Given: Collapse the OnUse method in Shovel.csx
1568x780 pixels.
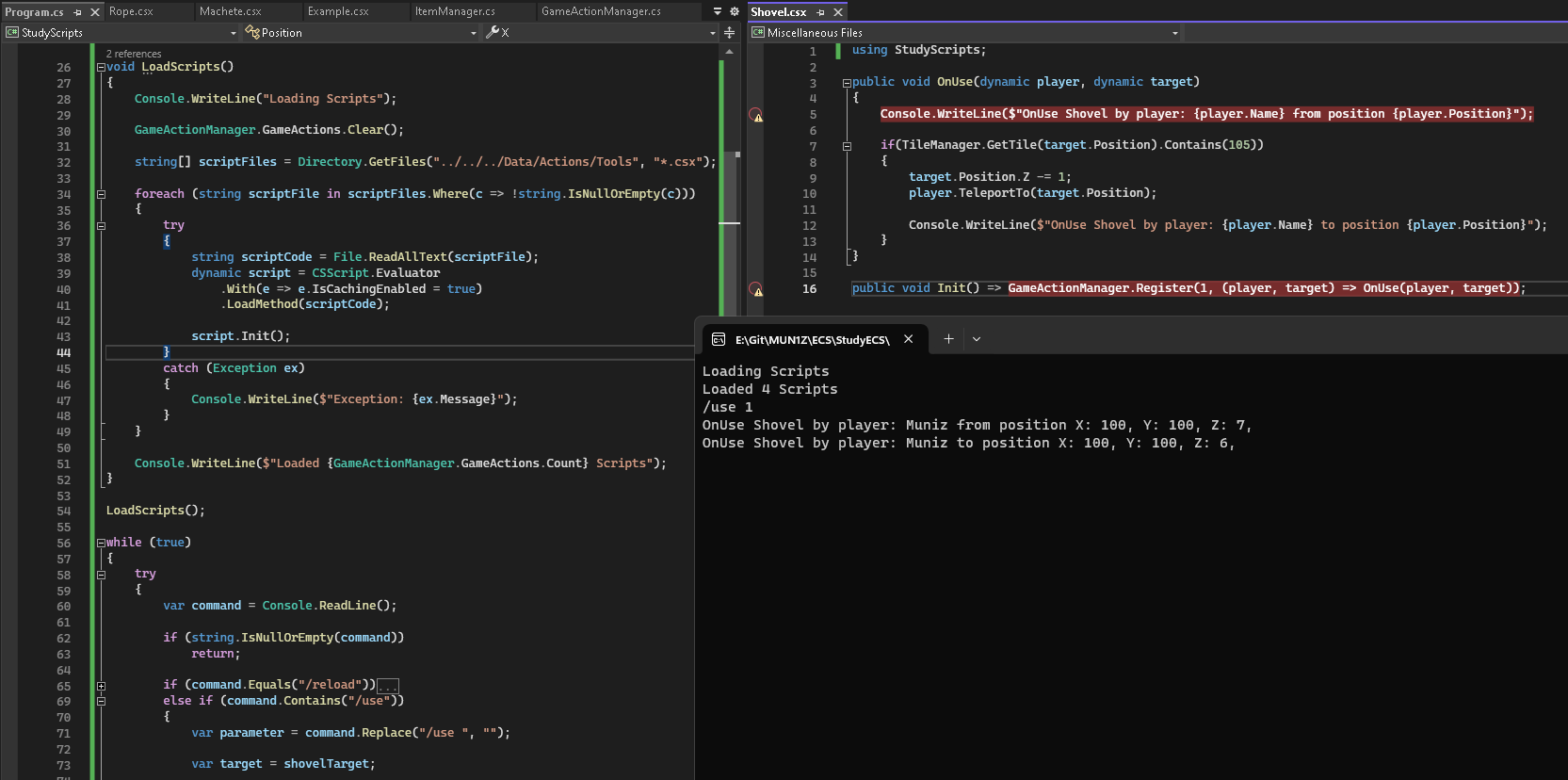Looking at the screenshot, I should [x=847, y=83].
